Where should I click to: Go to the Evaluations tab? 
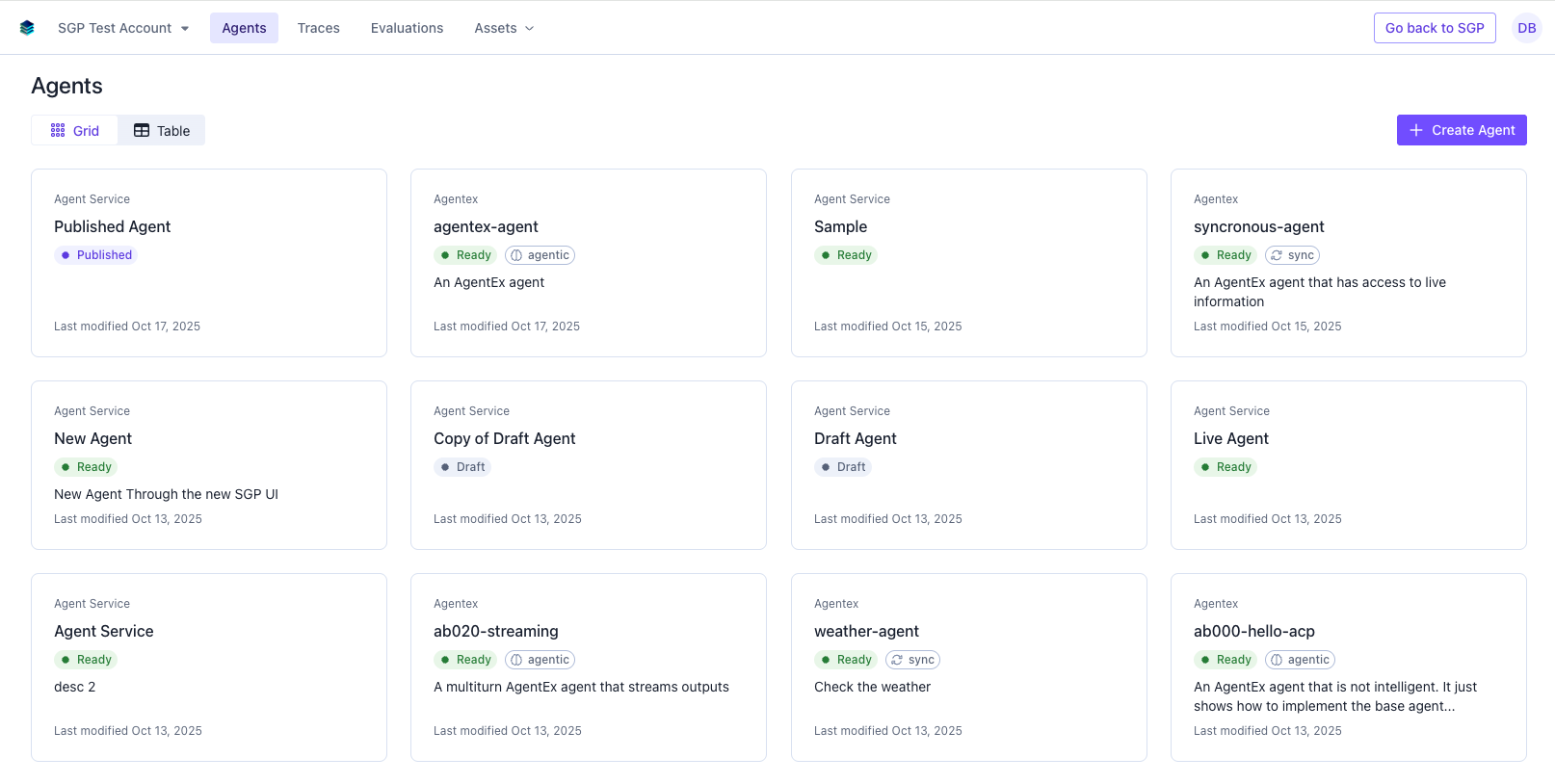coord(407,28)
